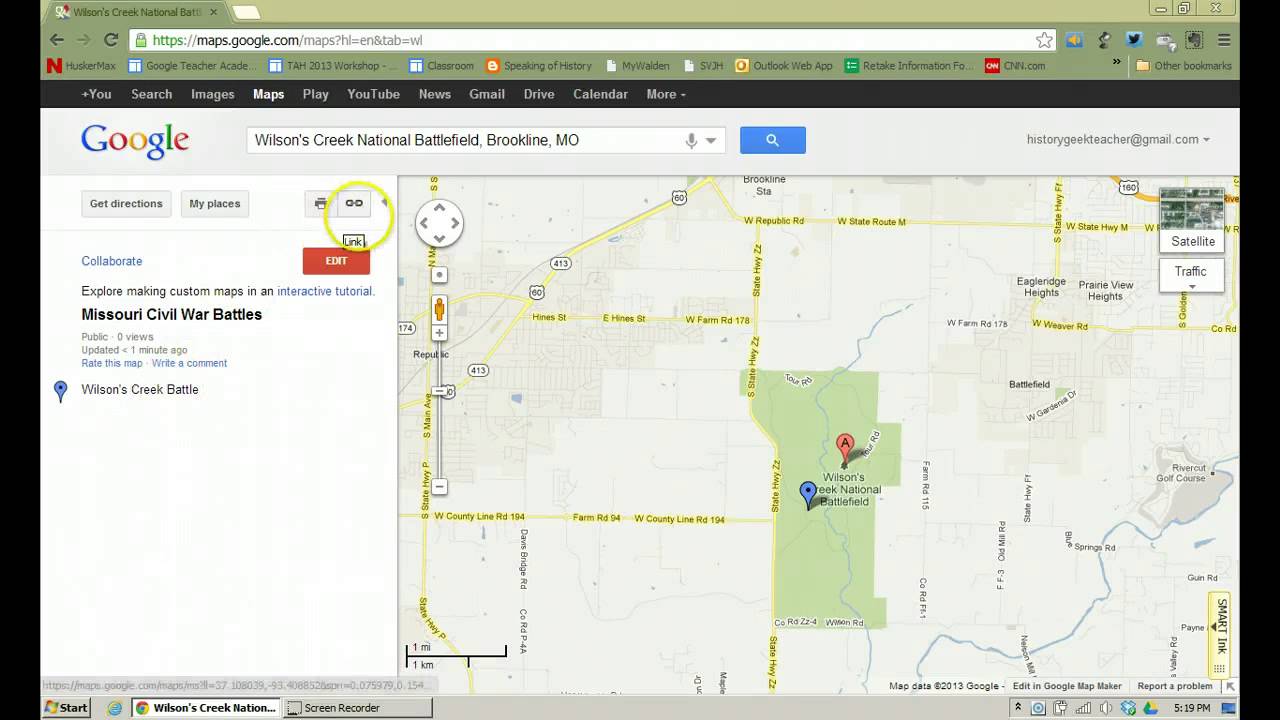1280x720 pixels.
Task: Bookmark page with the star icon
Action: click(x=1044, y=40)
